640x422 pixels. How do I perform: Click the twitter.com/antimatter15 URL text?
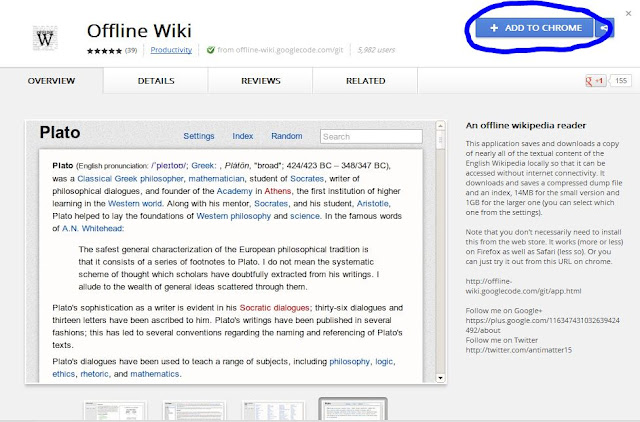point(519,350)
